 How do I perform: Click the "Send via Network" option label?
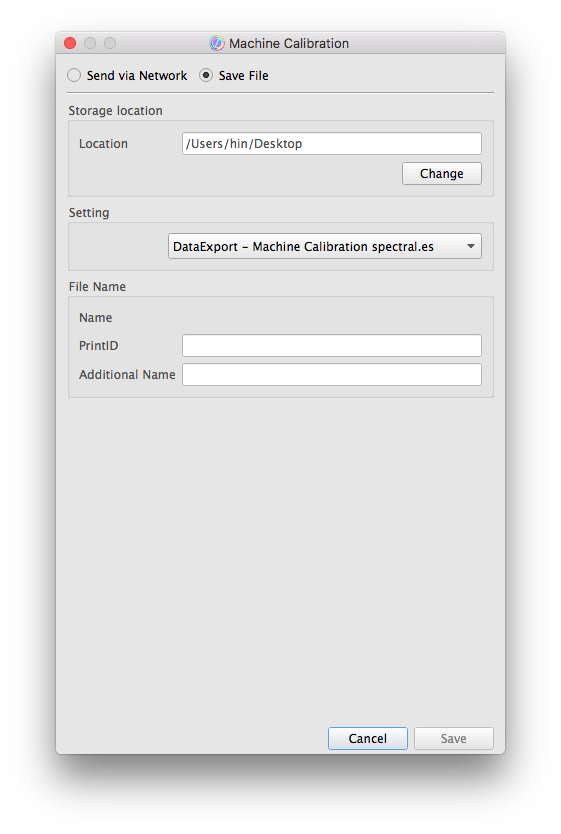click(x=137, y=76)
